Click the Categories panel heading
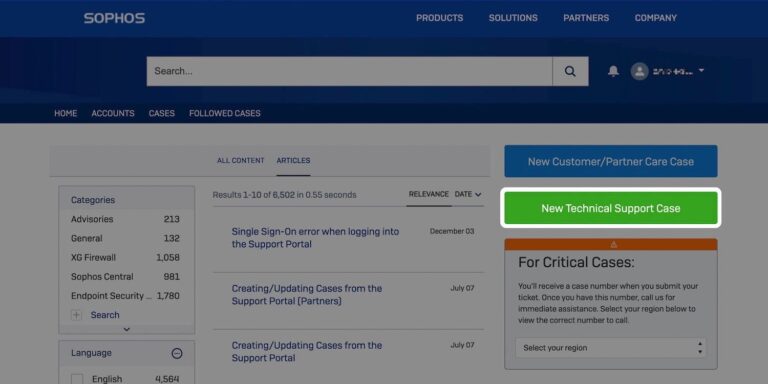Viewport: 768px width, 384px height. (x=93, y=200)
